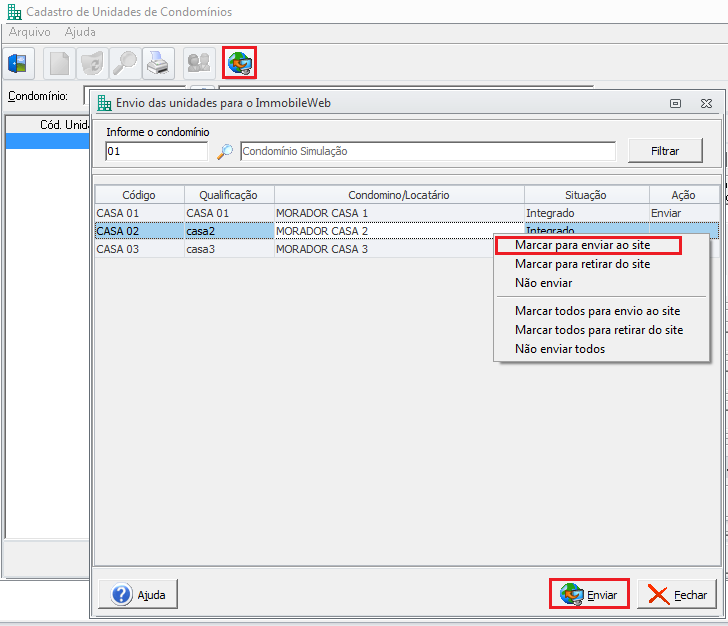Choose Marcar todos para envio ao site
Screen dimensions: 728x626
pos(597,311)
